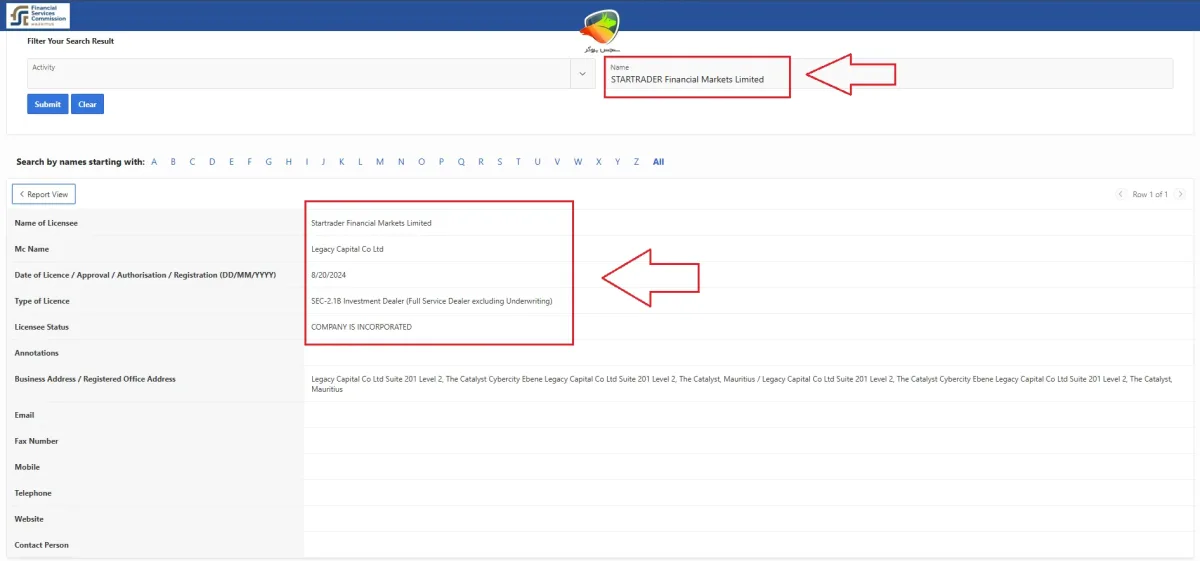Submit the search filter
The width and height of the screenshot is (1200, 561).
[x=47, y=104]
